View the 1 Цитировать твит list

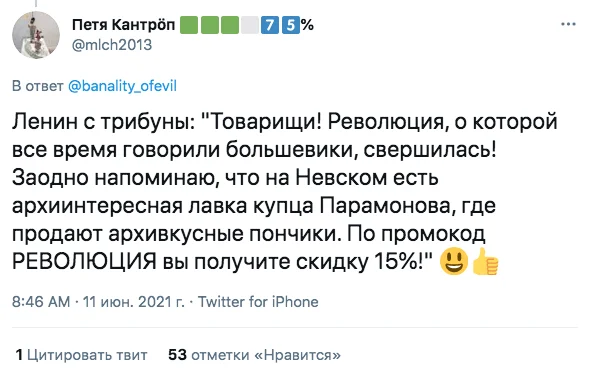pyautogui.click(x=81, y=355)
